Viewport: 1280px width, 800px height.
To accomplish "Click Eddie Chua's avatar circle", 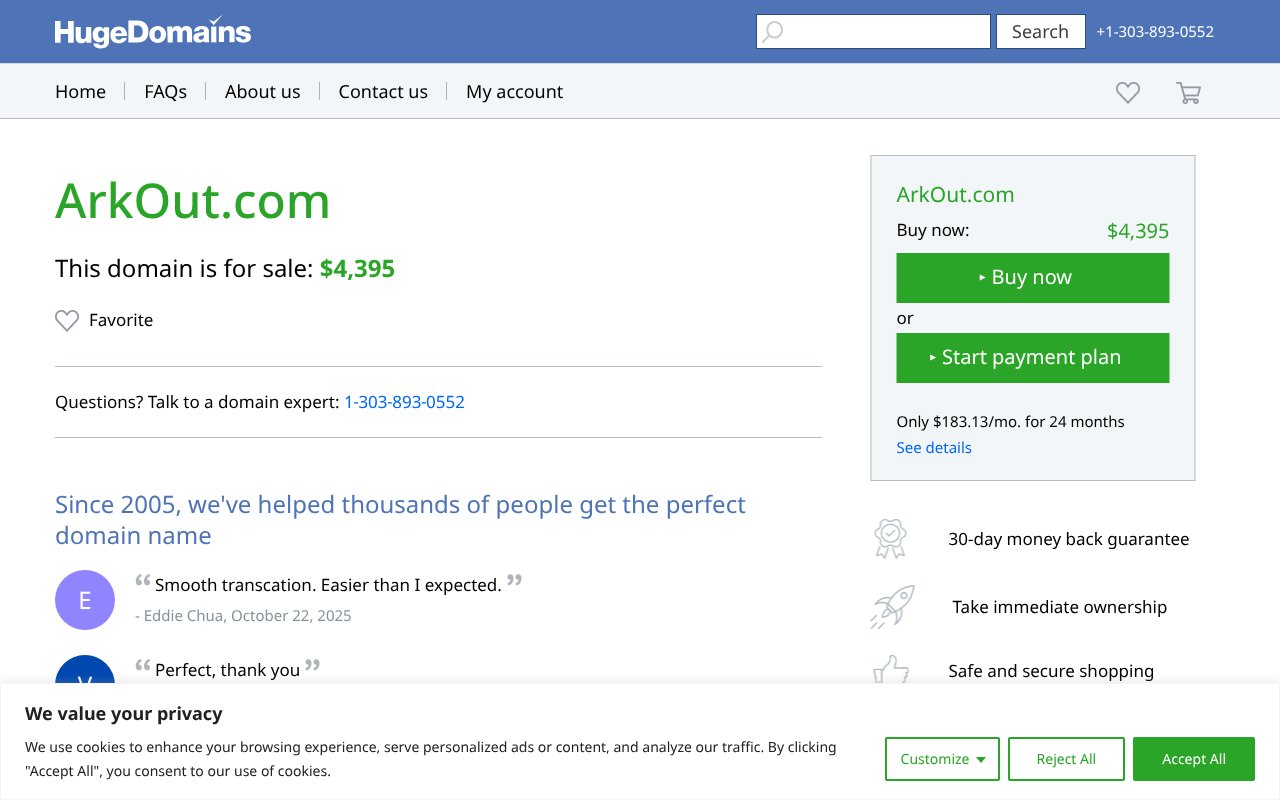I will [85, 600].
